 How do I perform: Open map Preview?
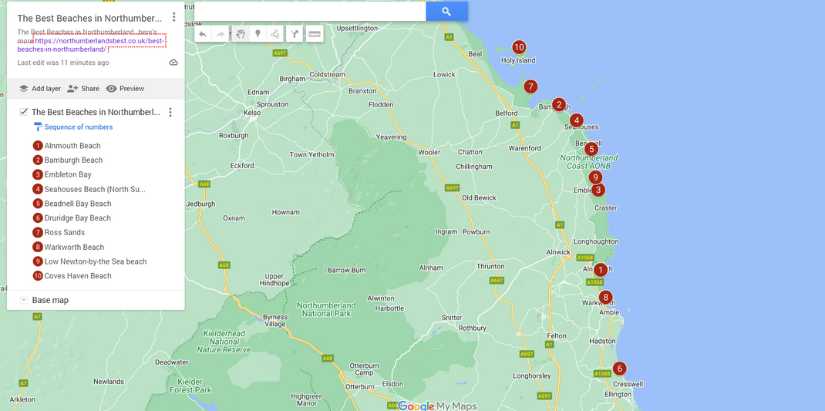(x=125, y=88)
